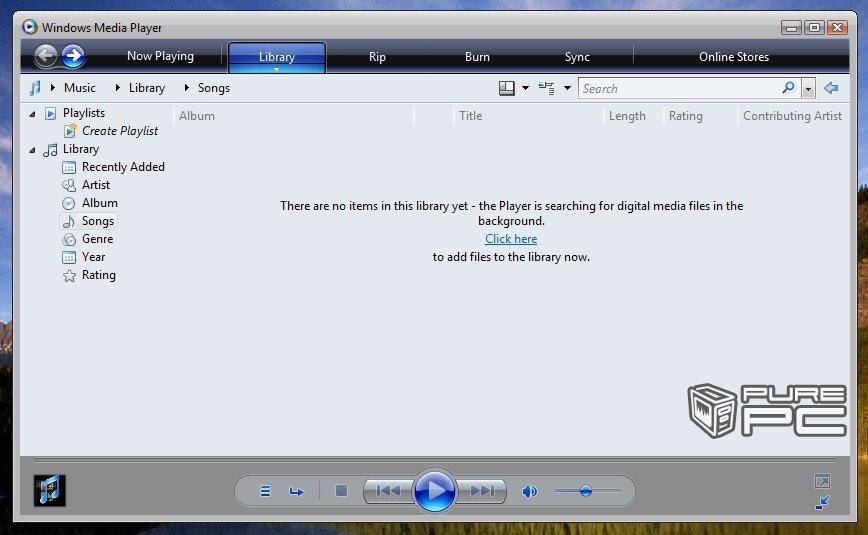Click the music note category icon in breadcrumb

coord(35,88)
